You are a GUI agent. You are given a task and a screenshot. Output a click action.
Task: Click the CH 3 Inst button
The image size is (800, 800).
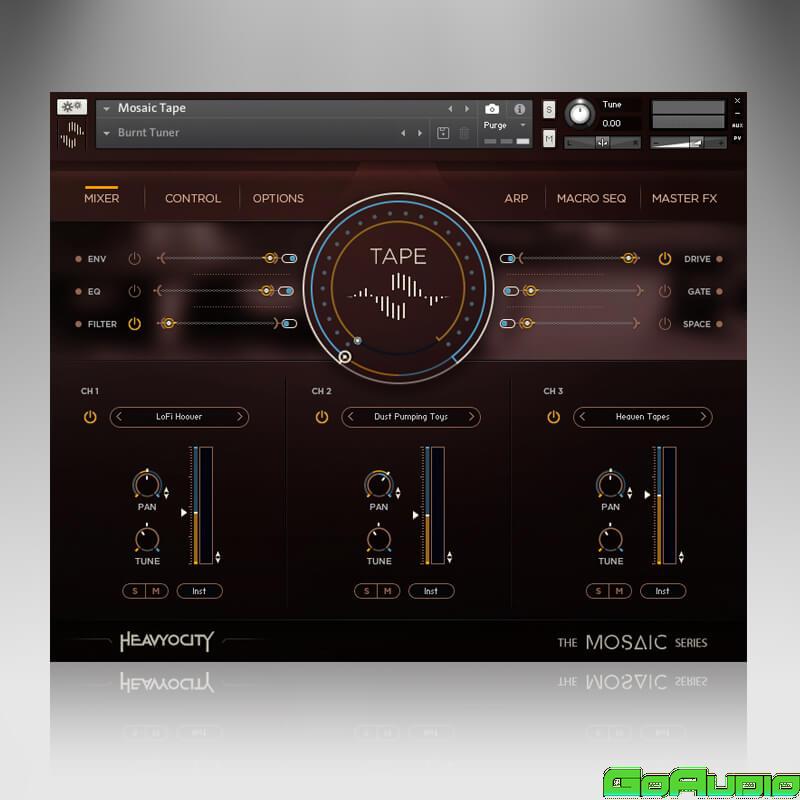click(663, 591)
